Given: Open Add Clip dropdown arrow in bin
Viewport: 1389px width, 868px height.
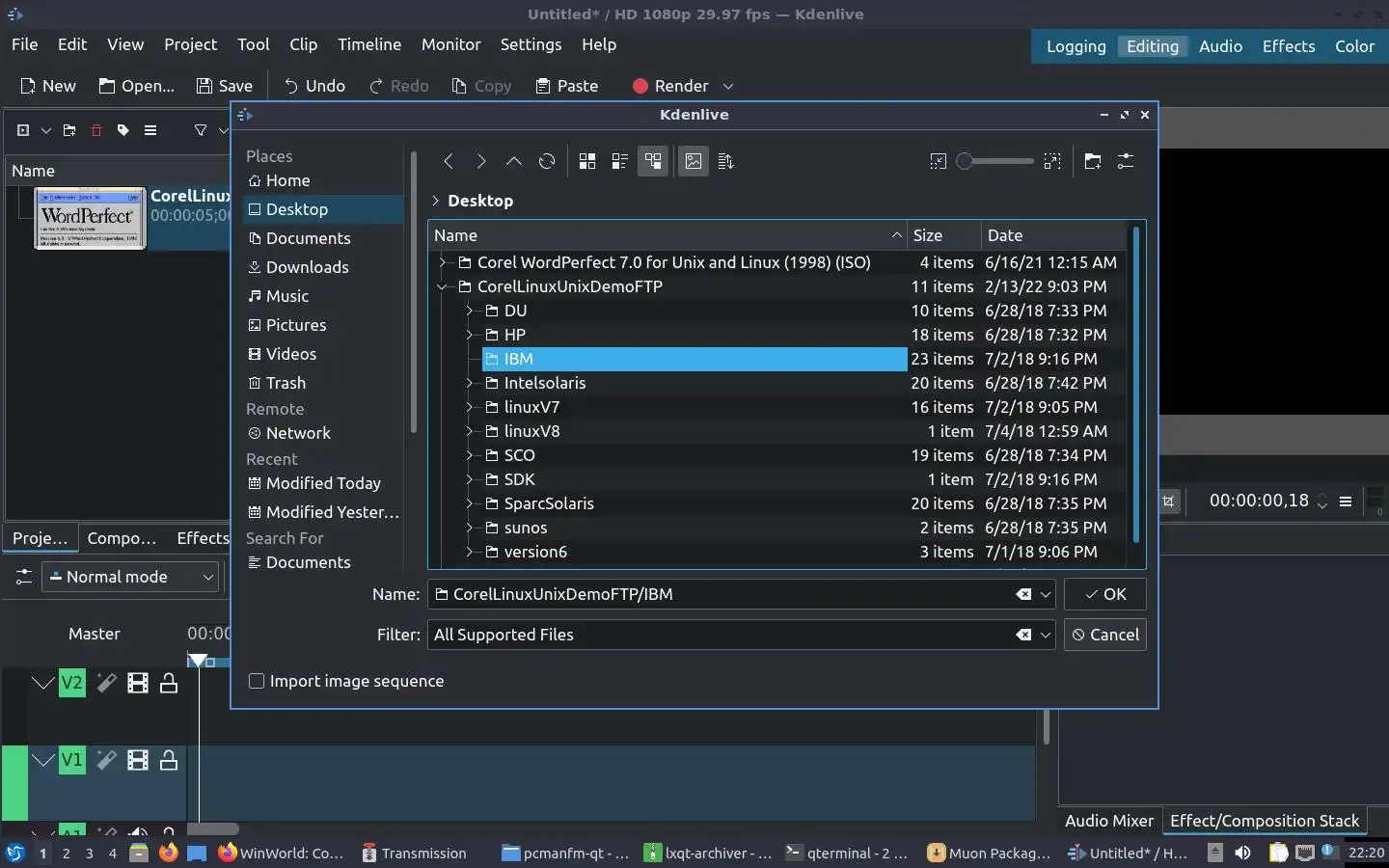Looking at the screenshot, I should [x=45, y=130].
